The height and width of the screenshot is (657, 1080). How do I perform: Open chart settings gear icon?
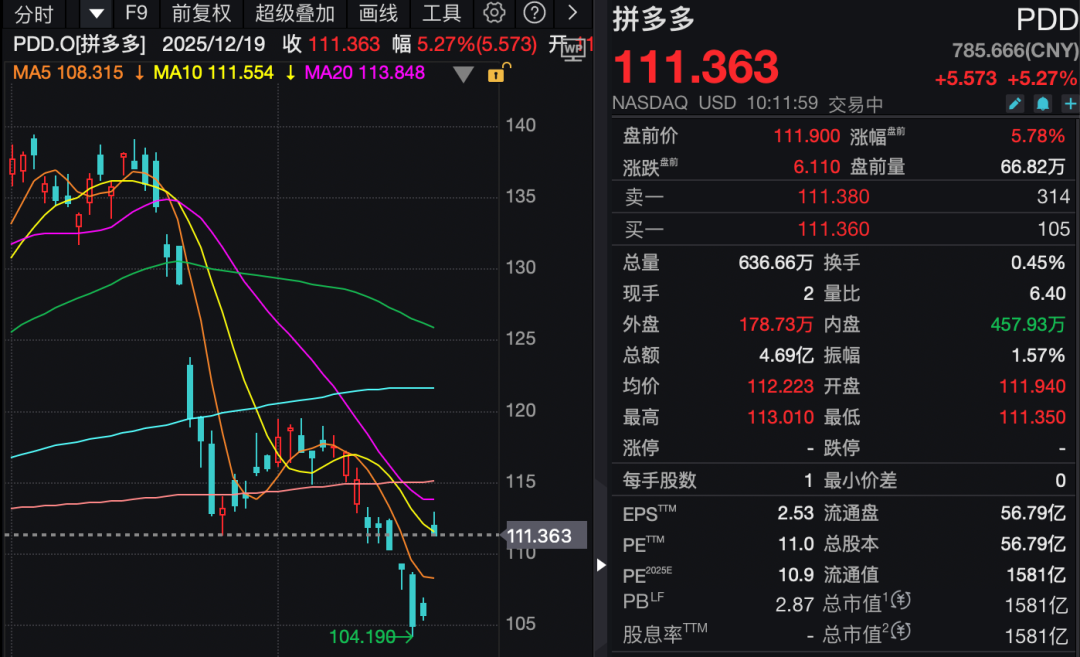(x=494, y=13)
